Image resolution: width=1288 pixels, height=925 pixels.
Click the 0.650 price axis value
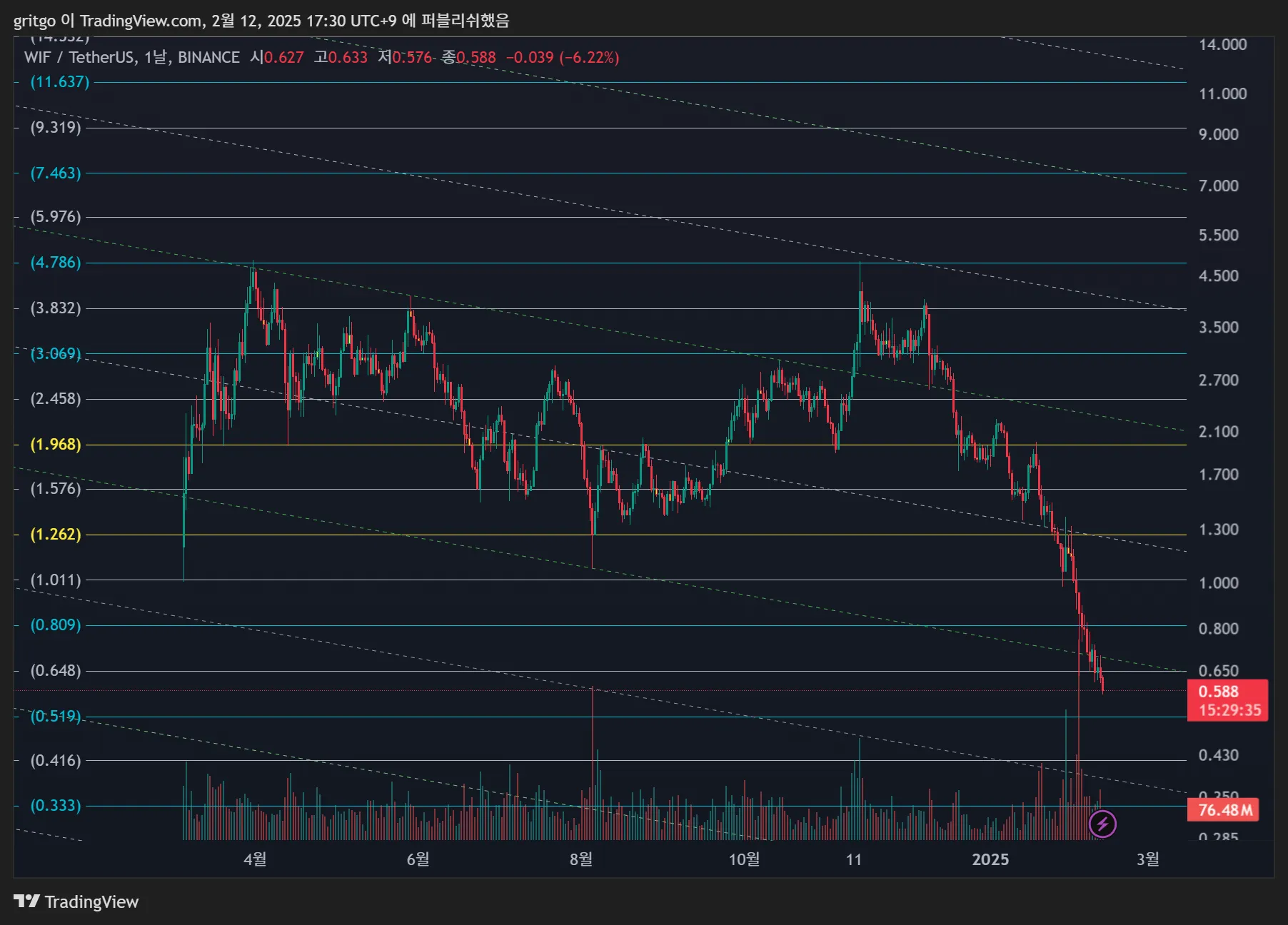[x=1219, y=671]
